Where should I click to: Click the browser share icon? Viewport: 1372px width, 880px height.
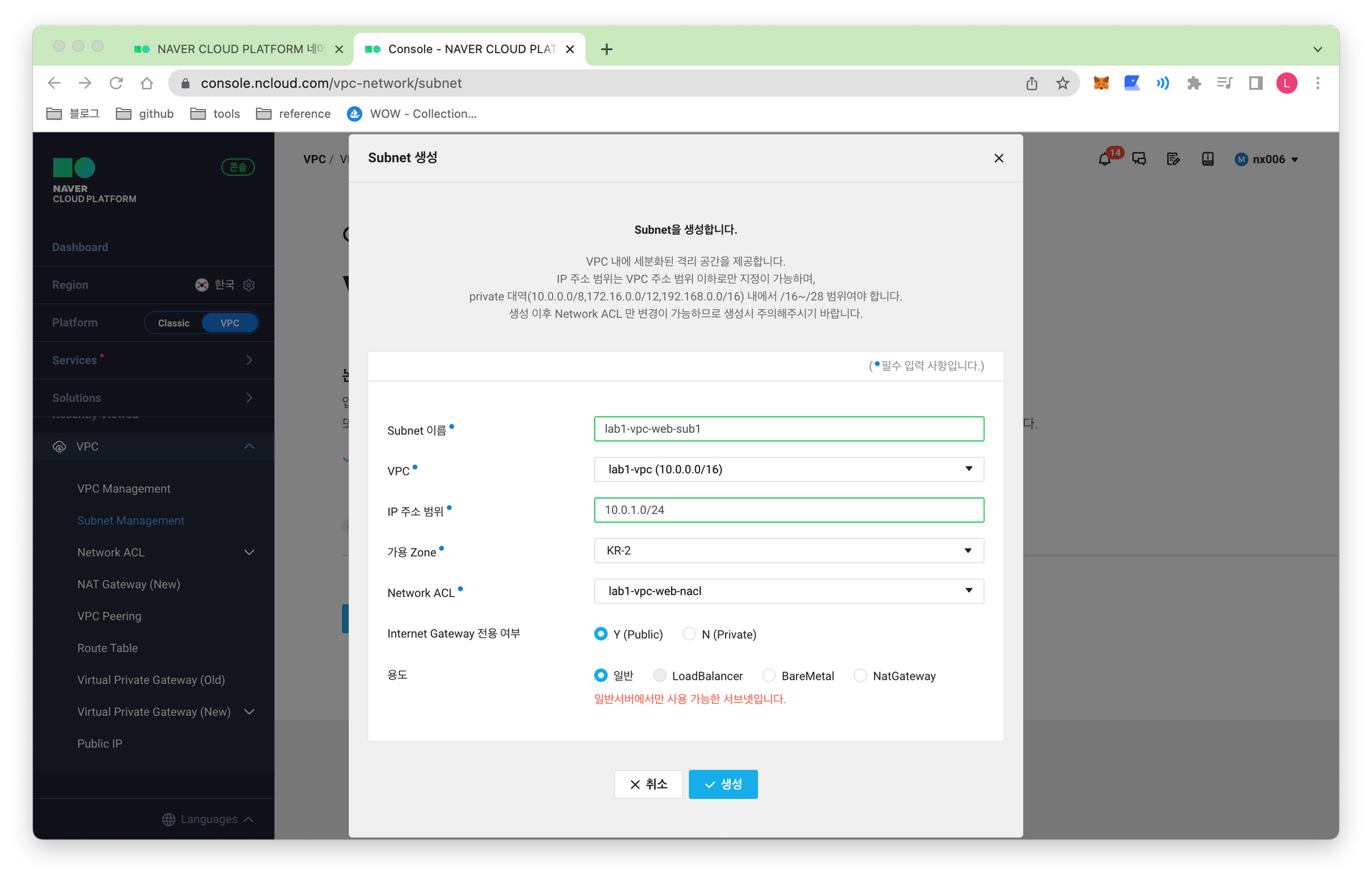tap(1032, 83)
